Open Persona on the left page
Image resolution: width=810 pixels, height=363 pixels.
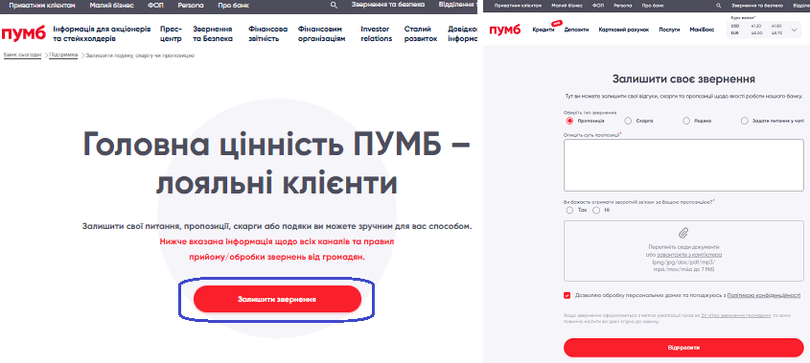pos(191,5)
